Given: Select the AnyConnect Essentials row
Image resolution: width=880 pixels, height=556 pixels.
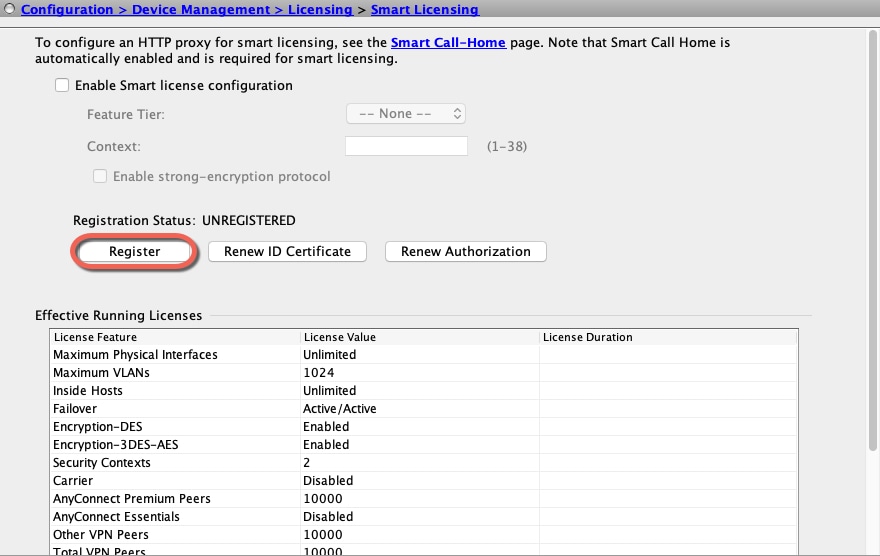Looking at the screenshot, I should coord(424,516).
